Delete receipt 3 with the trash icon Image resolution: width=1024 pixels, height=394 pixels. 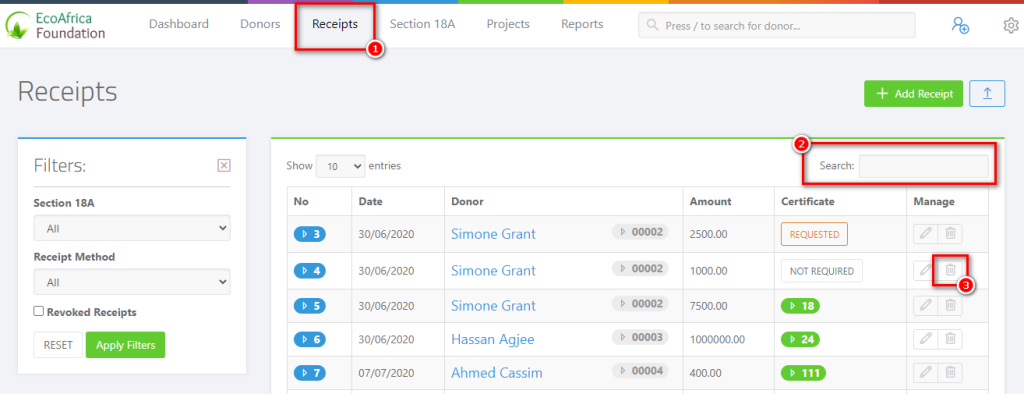pyautogui.click(x=950, y=233)
